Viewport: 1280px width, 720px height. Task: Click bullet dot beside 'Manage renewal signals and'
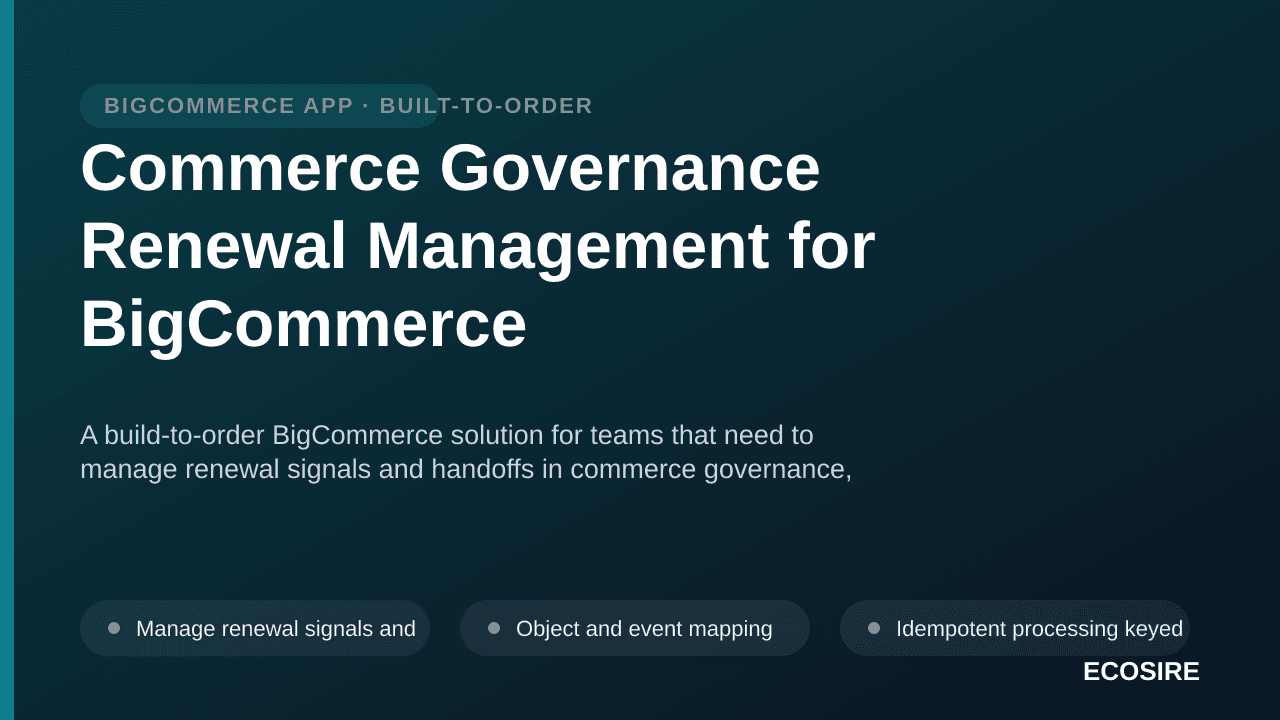click(114, 628)
